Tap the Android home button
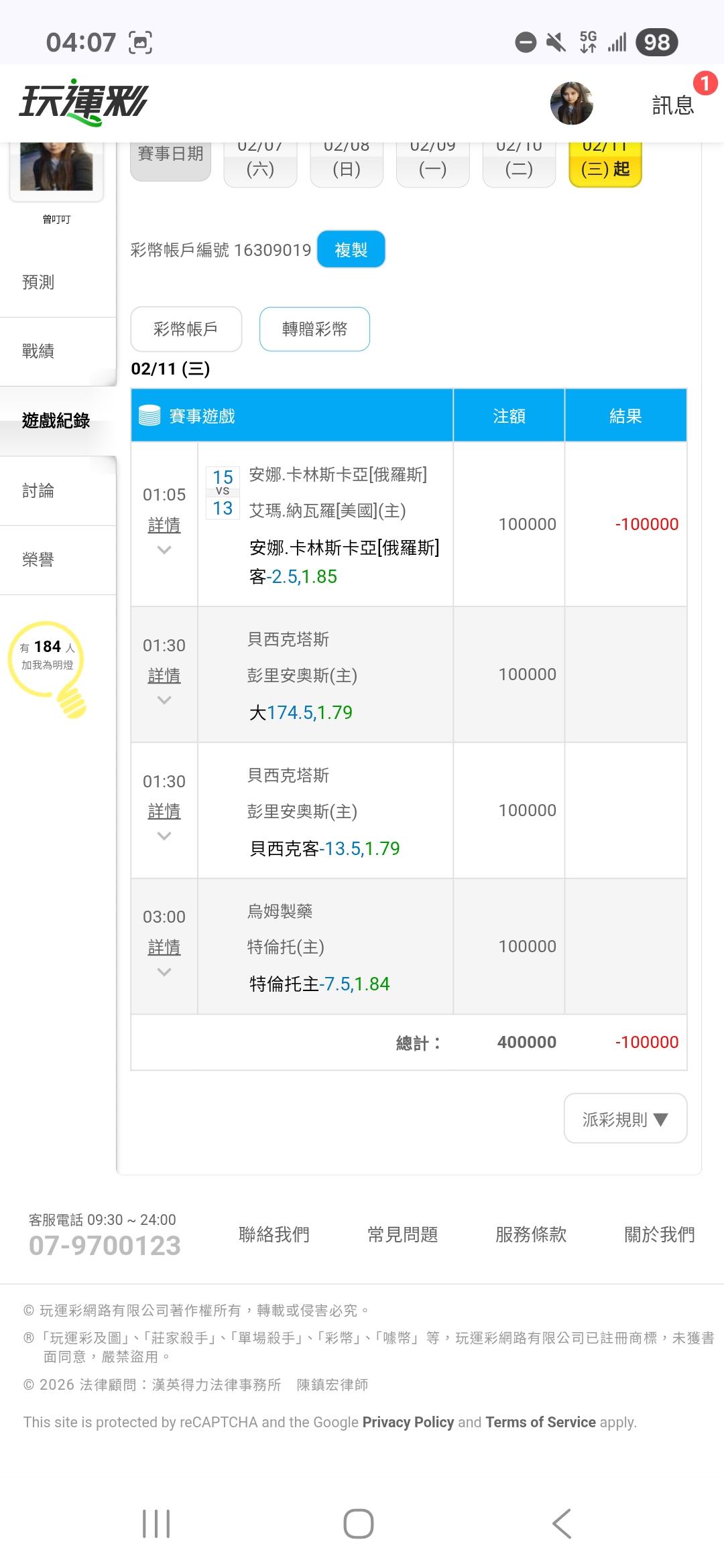724x1568 pixels. tap(359, 1524)
